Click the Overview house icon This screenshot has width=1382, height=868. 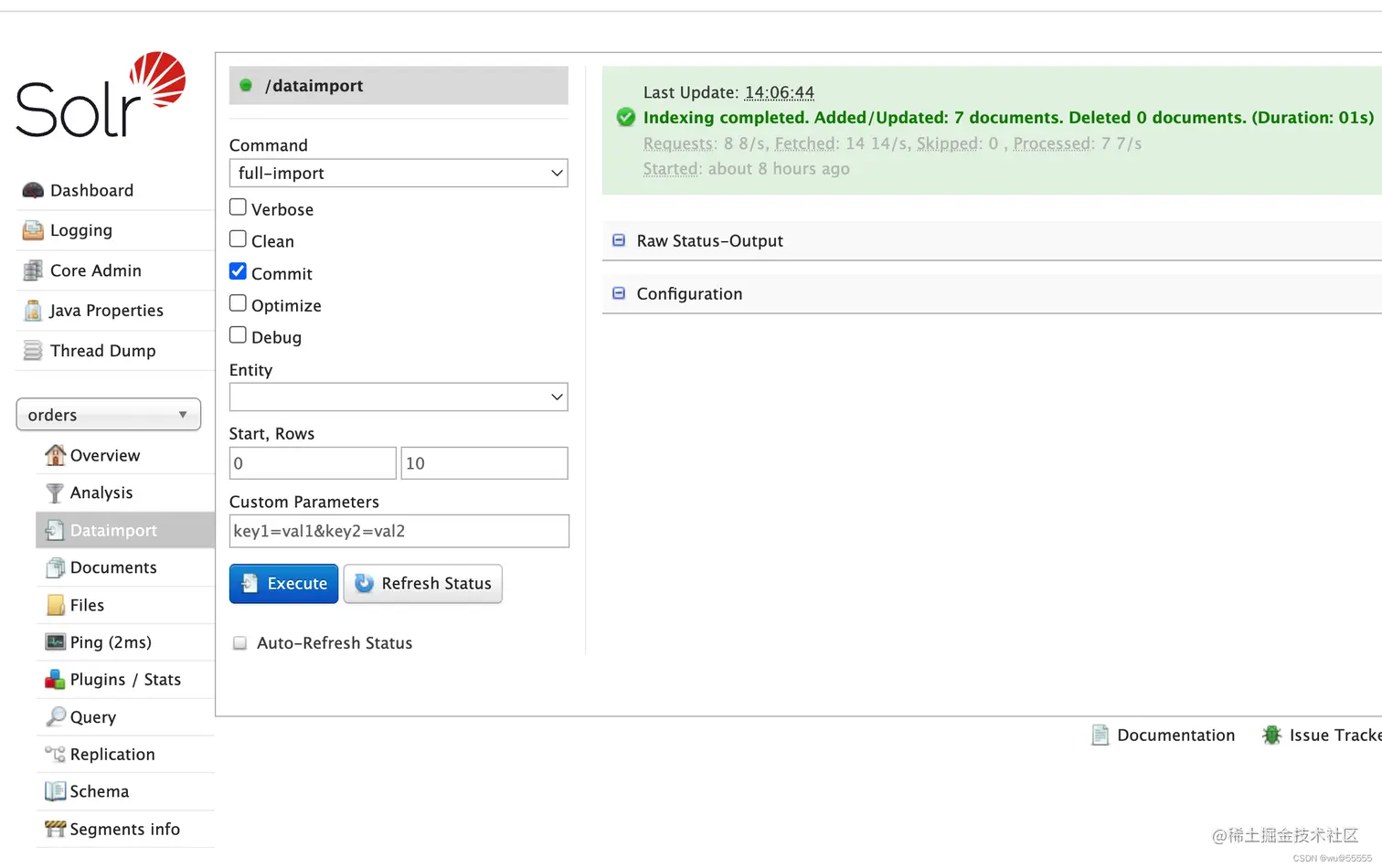tap(55, 455)
